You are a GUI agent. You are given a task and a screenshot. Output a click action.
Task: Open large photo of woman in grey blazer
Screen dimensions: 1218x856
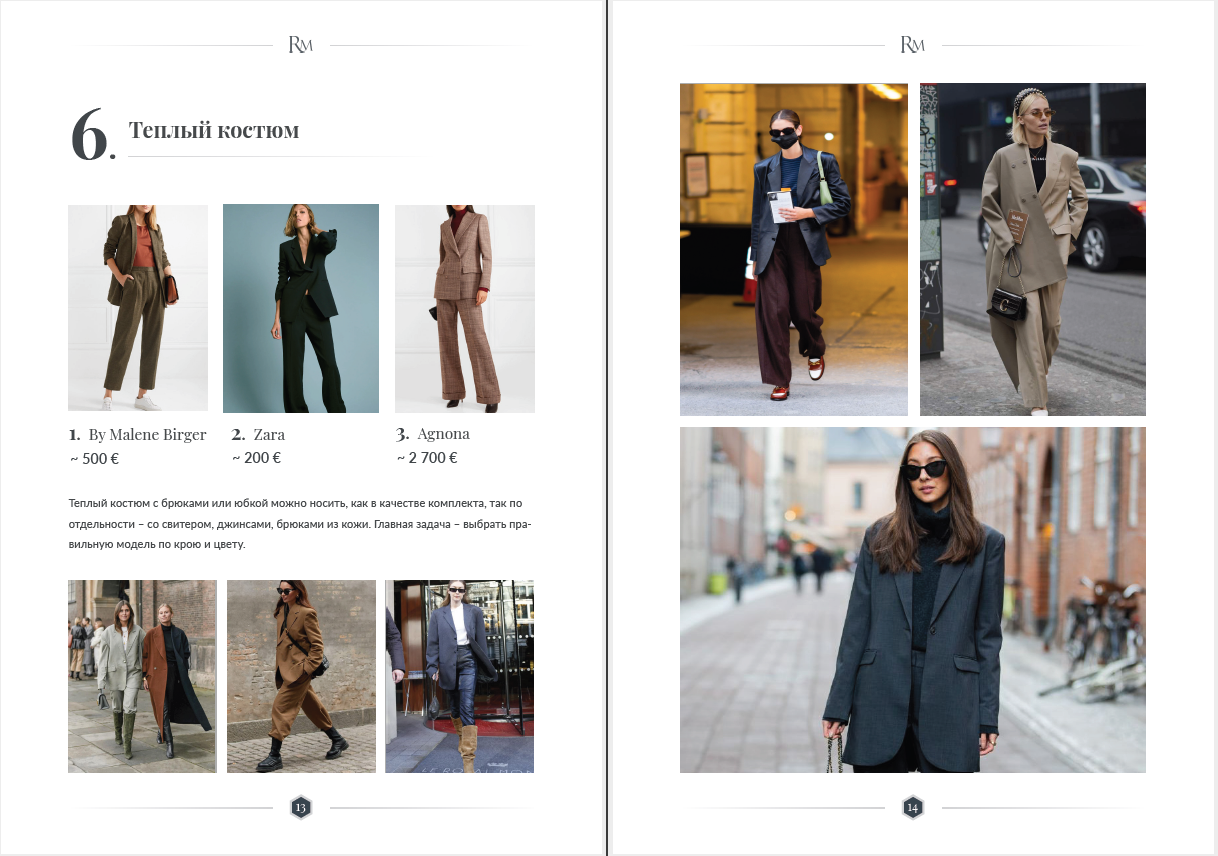click(x=913, y=600)
